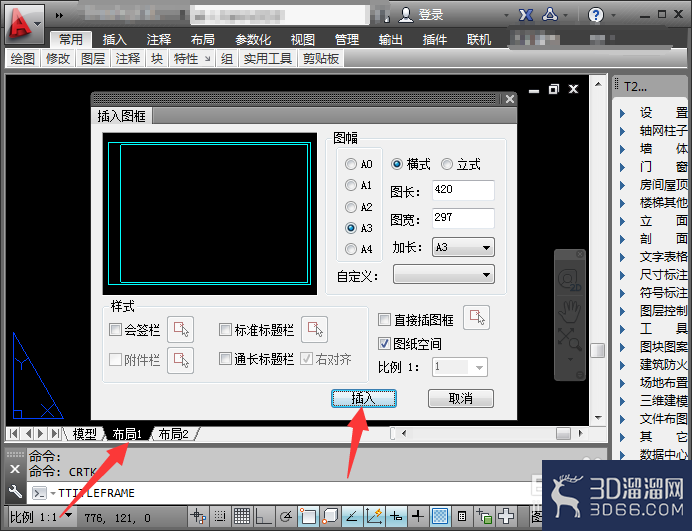Switch to 视图 ribbon tab

pyautogui.click(x=303, y=40)
